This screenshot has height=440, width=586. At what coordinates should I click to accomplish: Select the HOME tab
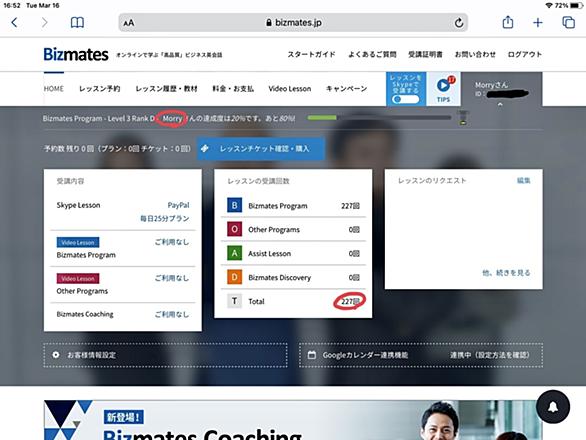(x=54, y=89)
